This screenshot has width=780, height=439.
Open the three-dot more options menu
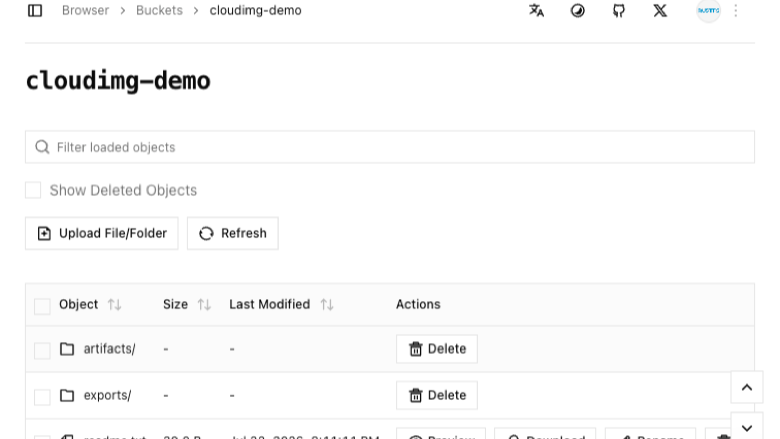[x=736, y=10]
